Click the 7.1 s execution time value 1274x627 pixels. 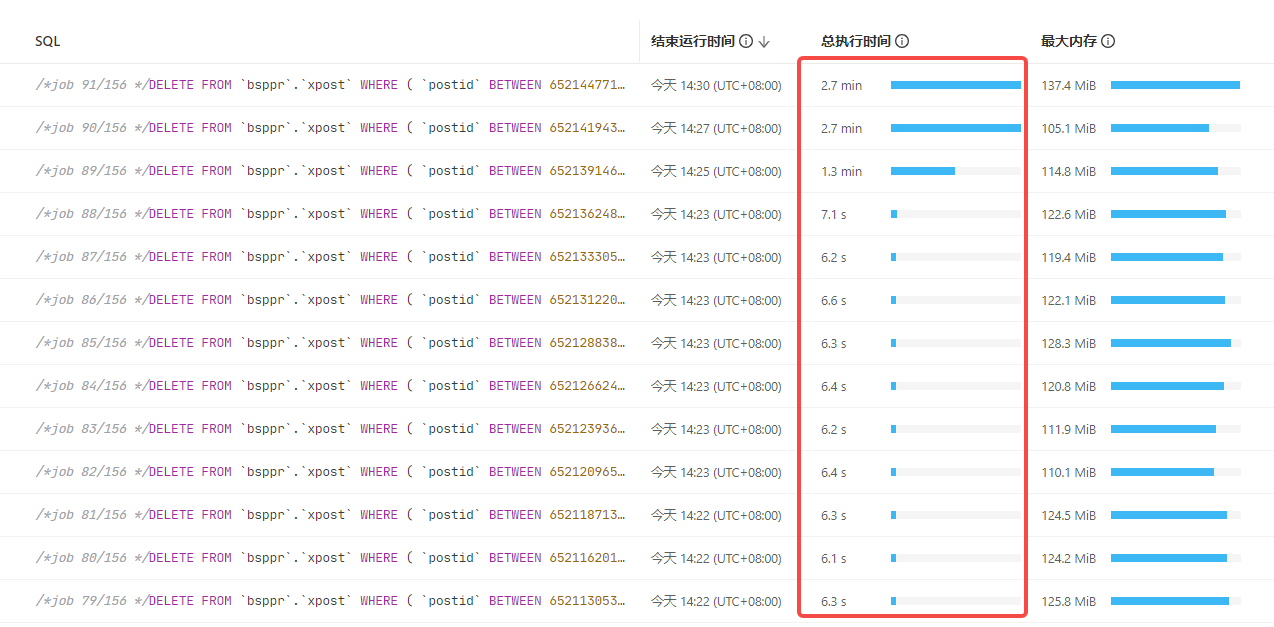point(835,214)
